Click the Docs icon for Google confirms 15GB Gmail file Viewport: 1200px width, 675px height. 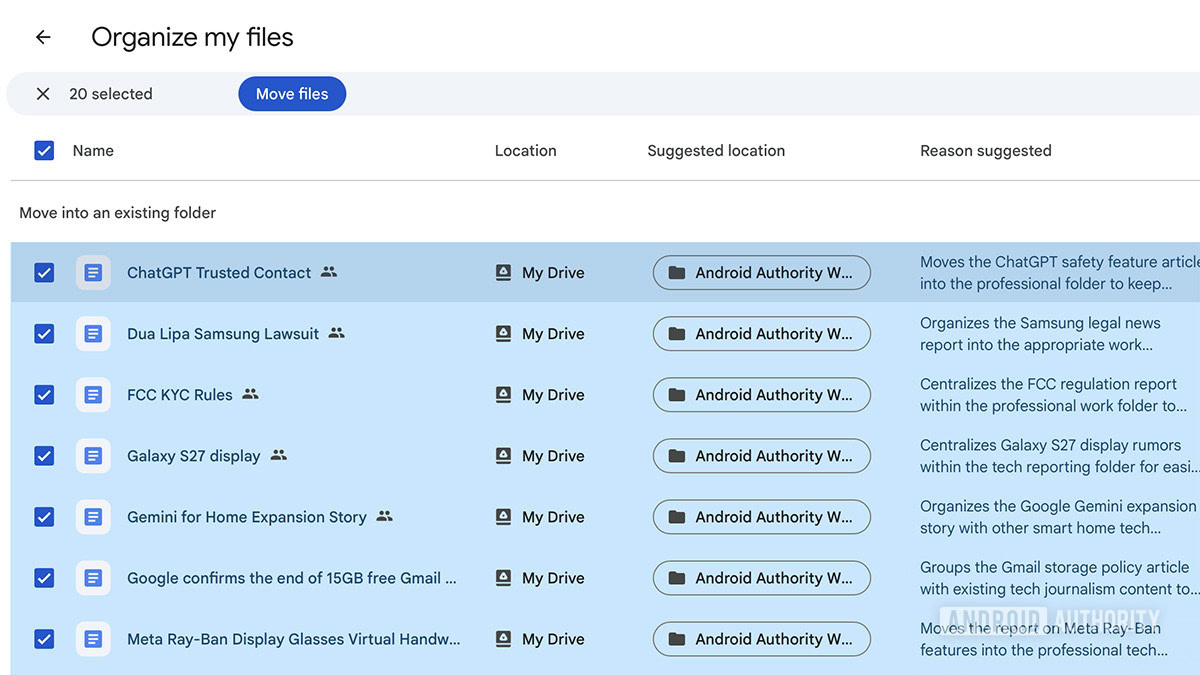tap(93, 578)
